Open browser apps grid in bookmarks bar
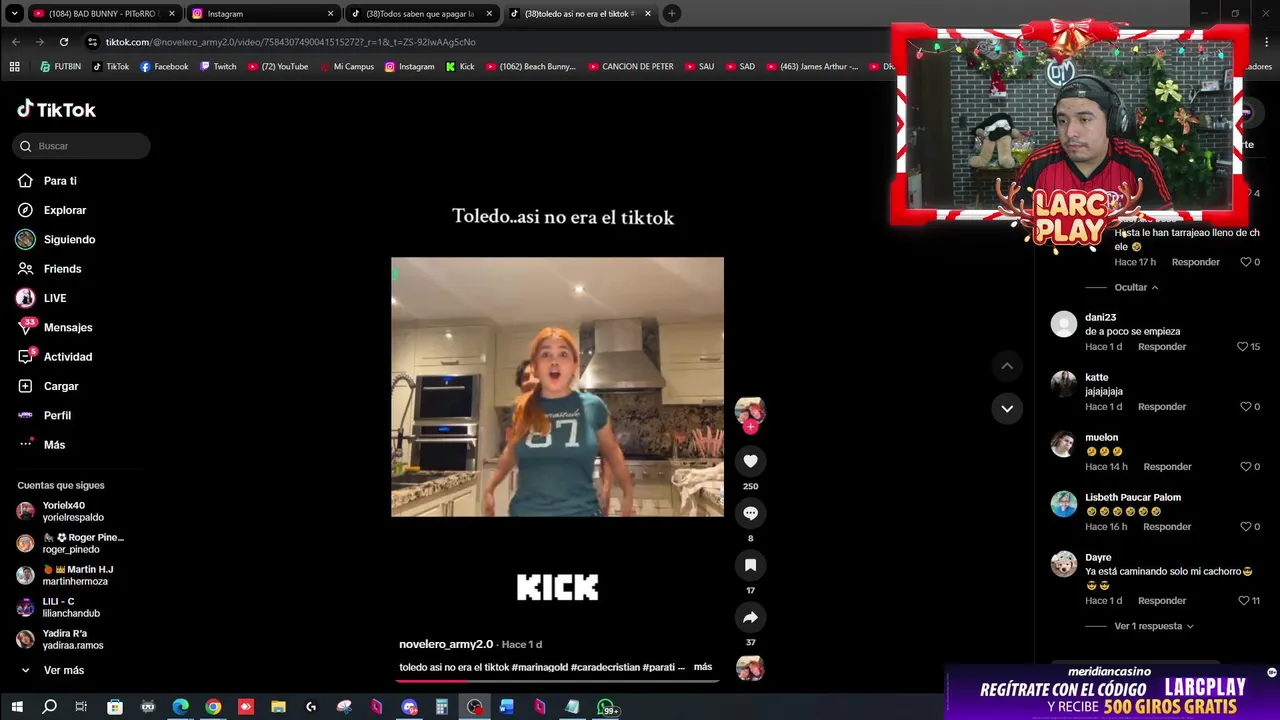Image resolution: width=1280 pixels, height=720 pixels. [x=14, y=67]
